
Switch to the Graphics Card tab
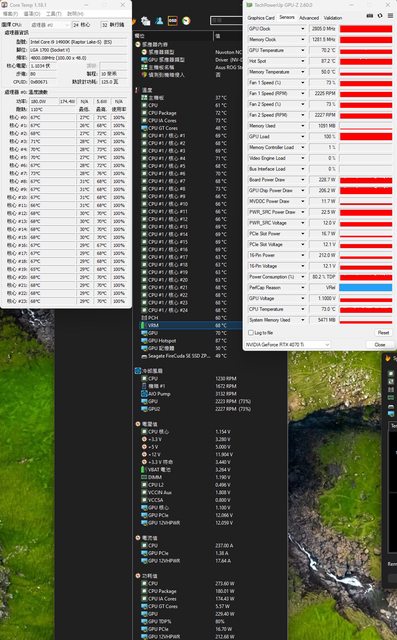261,18
